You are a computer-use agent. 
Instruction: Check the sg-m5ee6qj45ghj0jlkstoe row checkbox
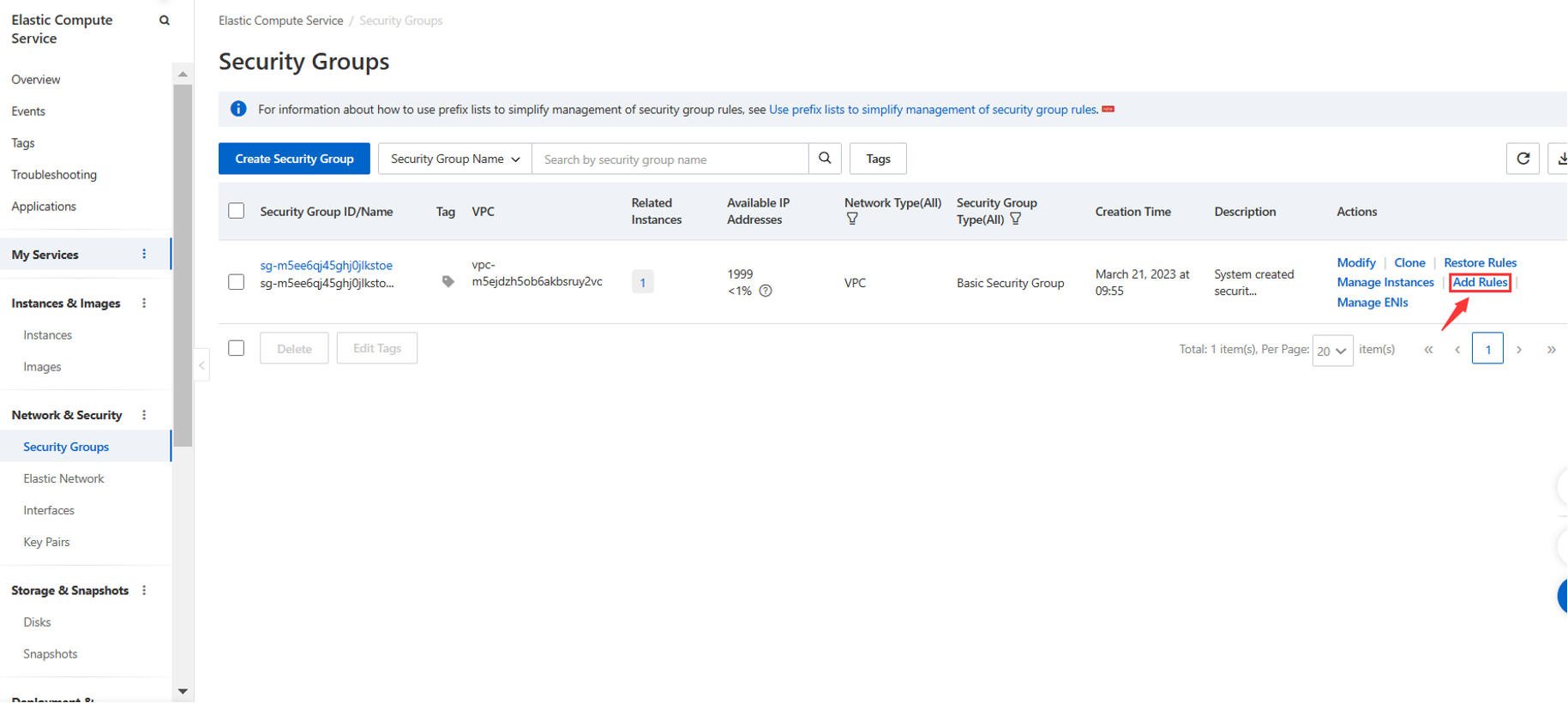[x=237, y=282]
